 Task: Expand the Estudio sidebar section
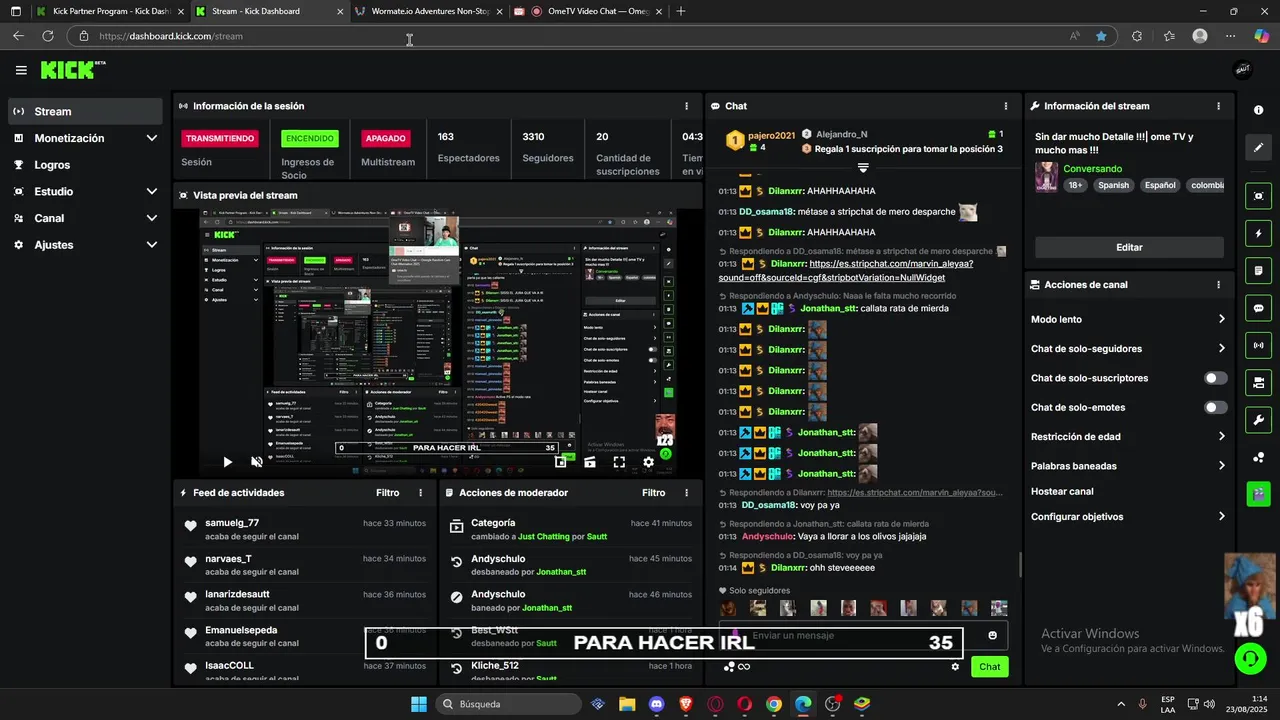click(85, 191)
